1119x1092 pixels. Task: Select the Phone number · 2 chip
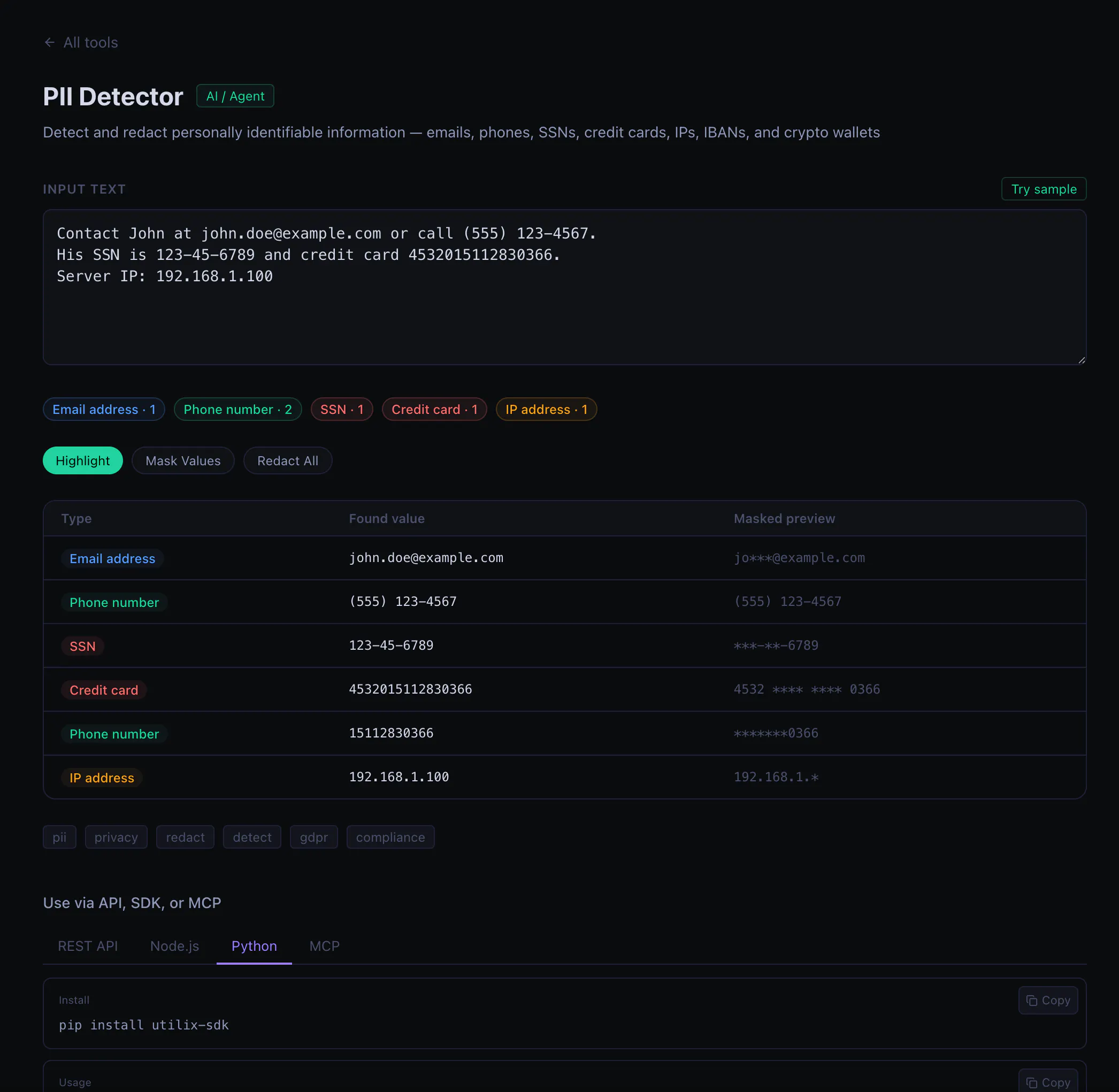[x=237, y=409]
